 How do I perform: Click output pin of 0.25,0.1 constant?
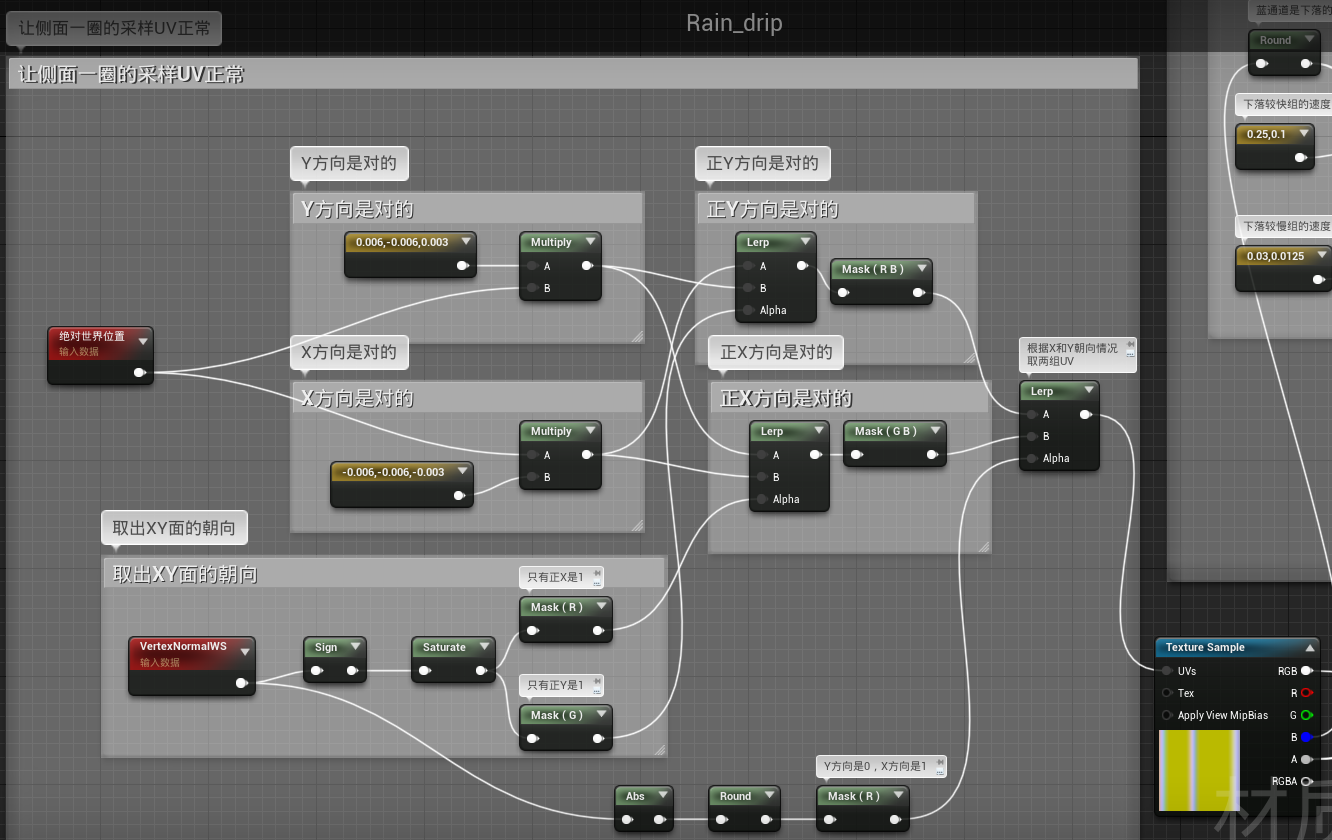pos(1300,157)
